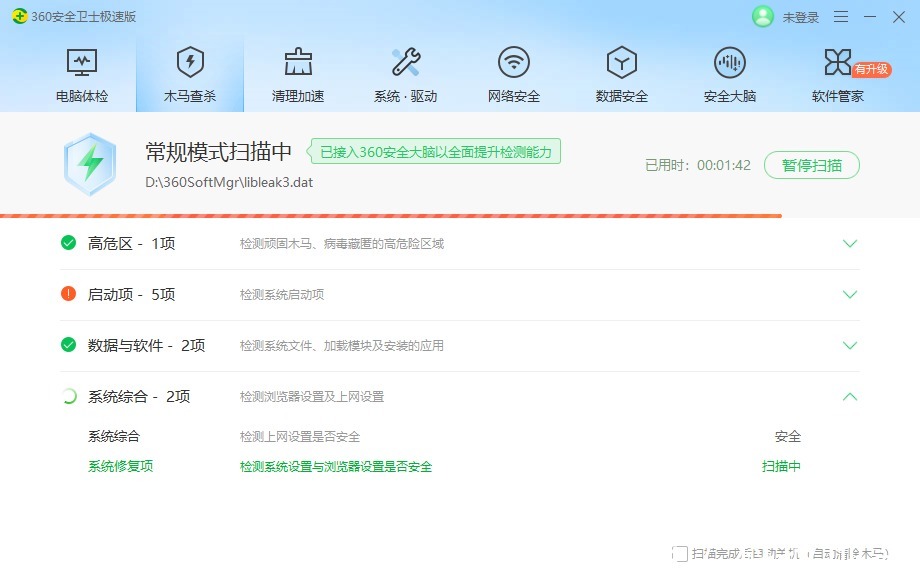The image size is (920, 580).
Task: Click the 安全 status text
Action: (787, 436)
